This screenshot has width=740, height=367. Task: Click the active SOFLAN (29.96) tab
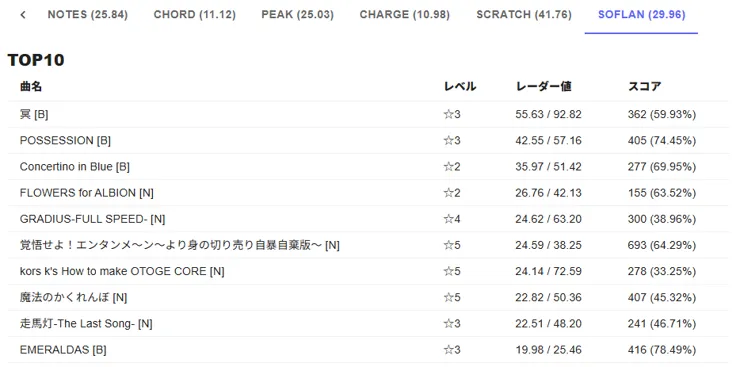click(641, 15)
